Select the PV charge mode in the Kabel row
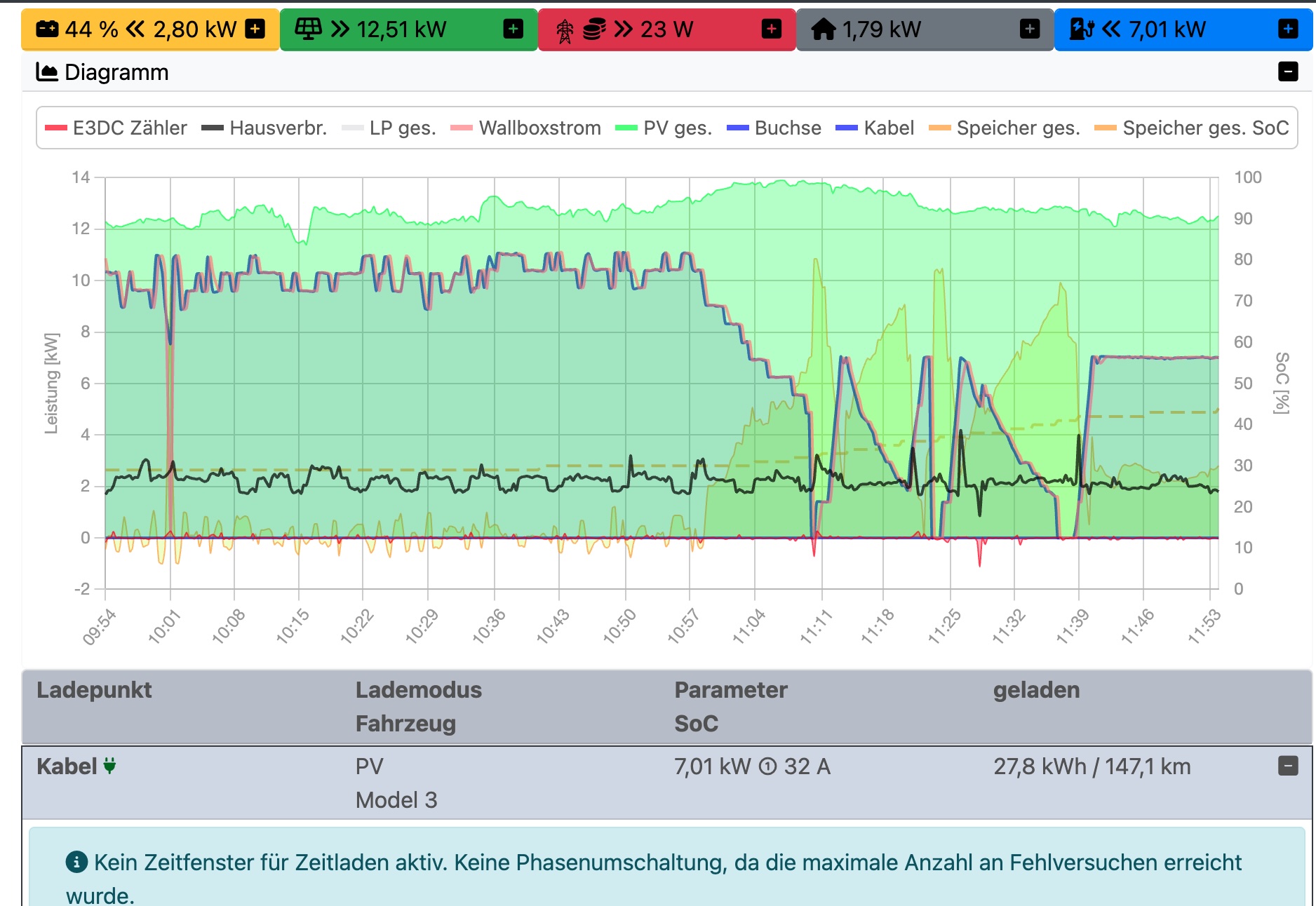The width and height of the screenshot is (1316, 906). tap(370, 766)
